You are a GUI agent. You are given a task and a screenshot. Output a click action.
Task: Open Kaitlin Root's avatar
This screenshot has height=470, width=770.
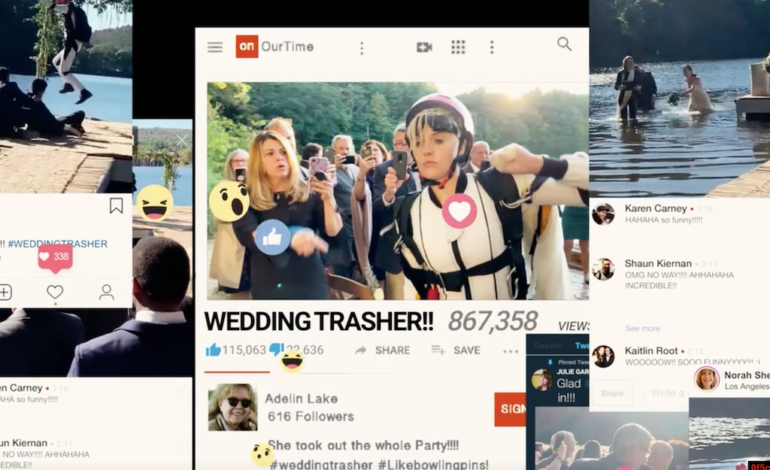[x=603, y=357]
